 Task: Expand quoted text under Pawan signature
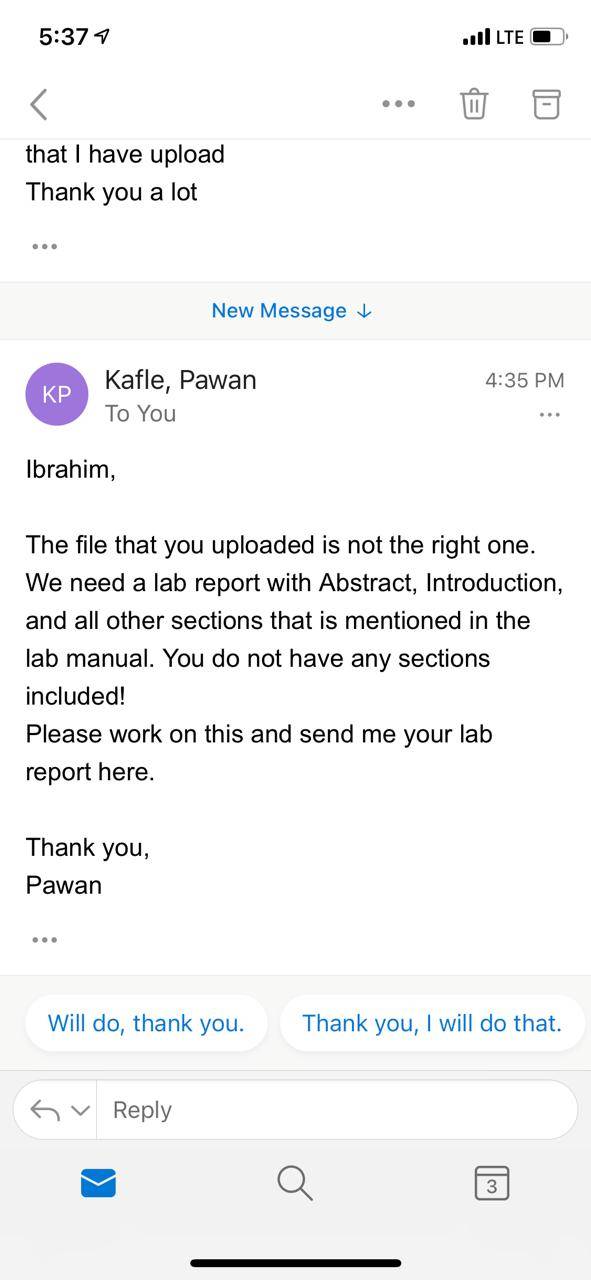44,939
